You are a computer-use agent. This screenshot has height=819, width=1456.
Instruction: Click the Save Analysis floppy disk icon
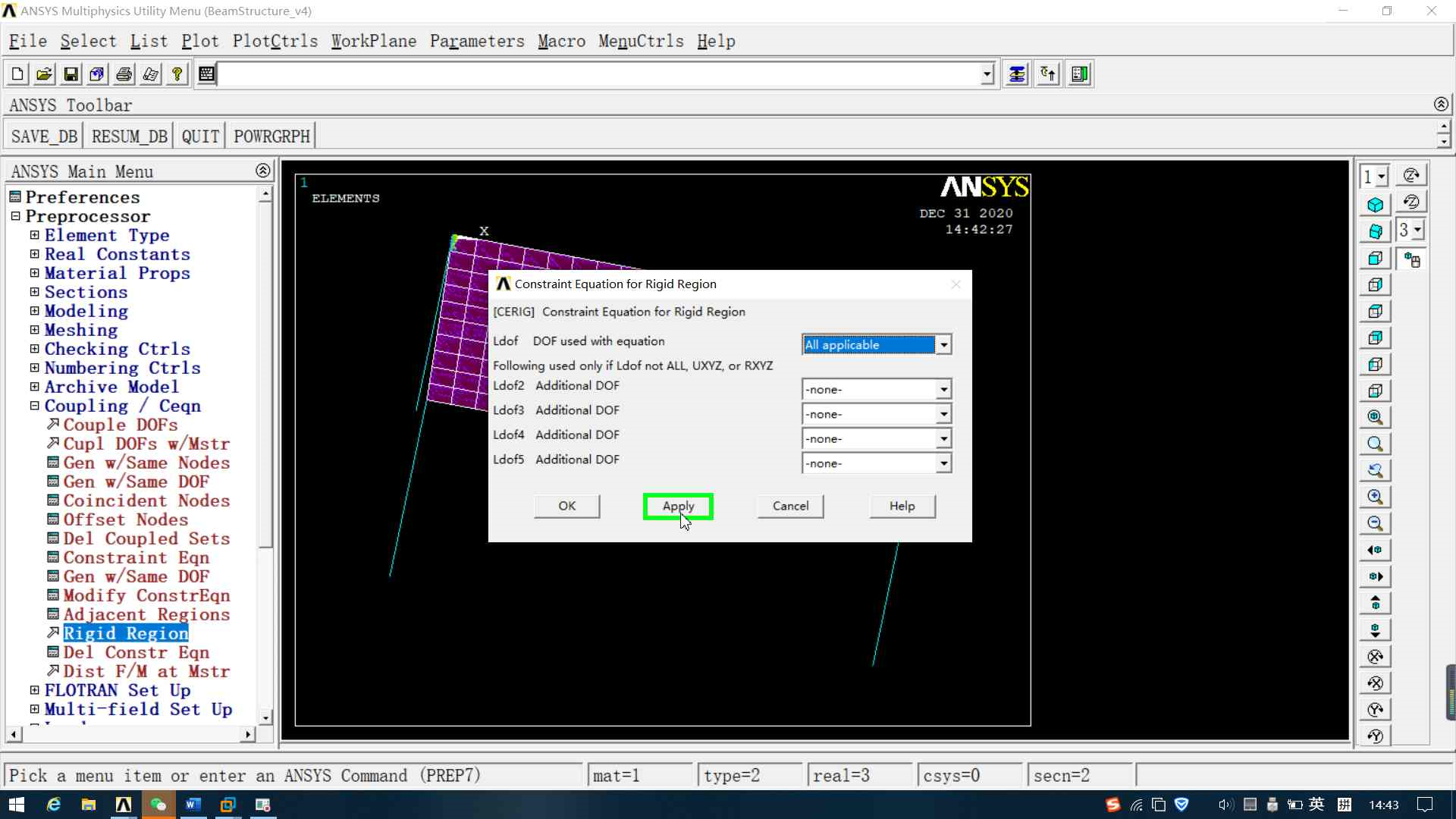pyautogui.click(x=71, y=74)
